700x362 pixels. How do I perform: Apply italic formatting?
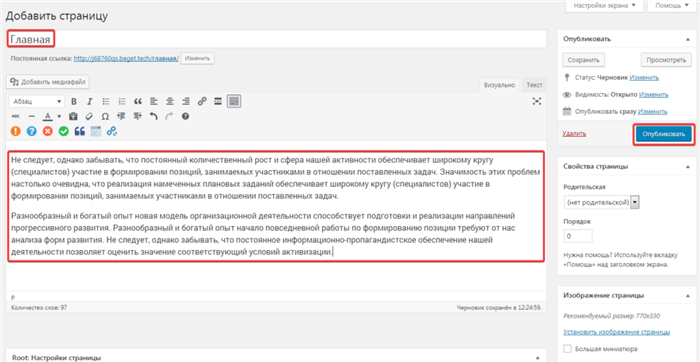click(89, 101)
